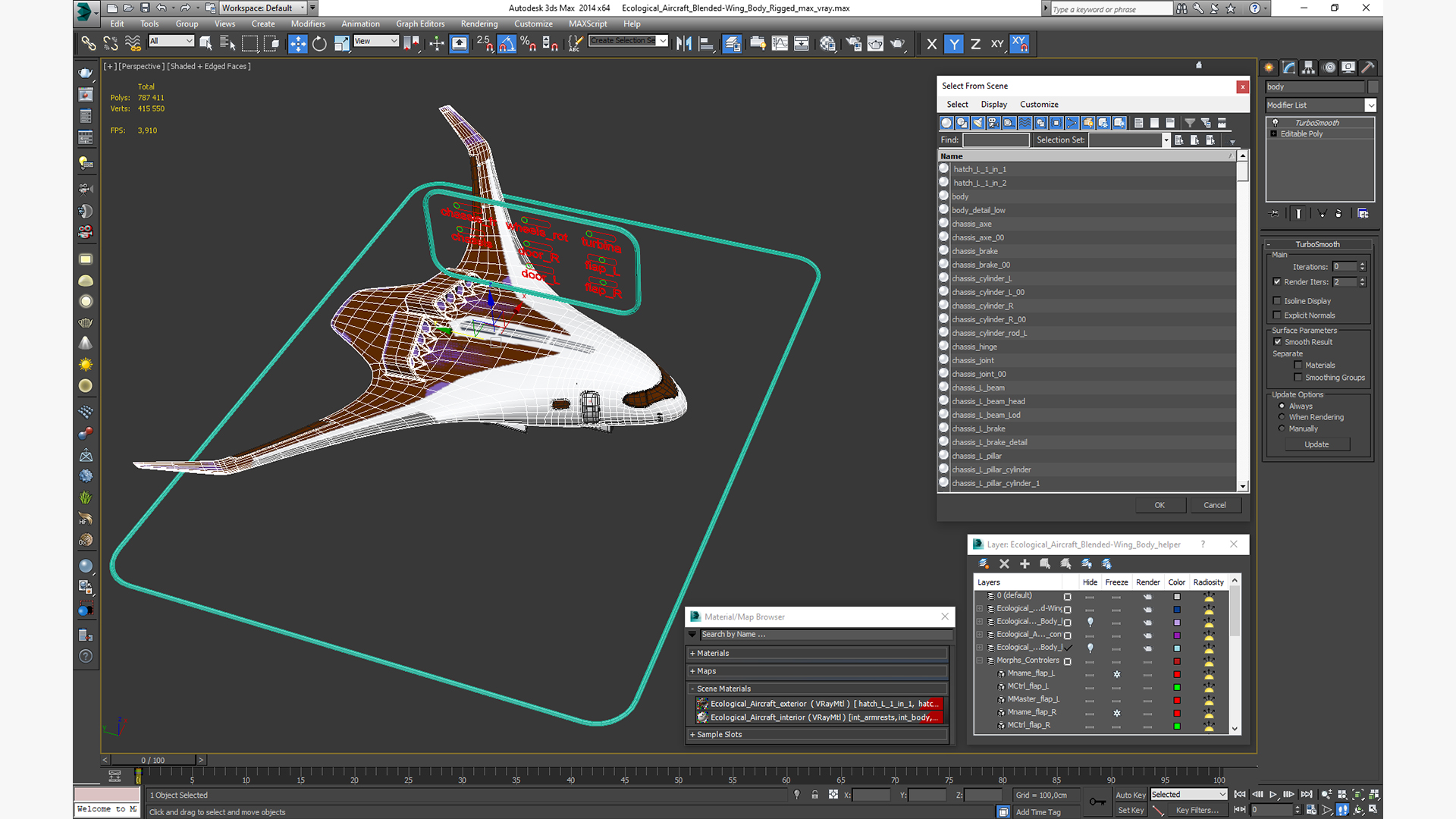Open selection filter All dropdown
The height and width of the screenshot is (819, 1456).
tap(171, 41)
